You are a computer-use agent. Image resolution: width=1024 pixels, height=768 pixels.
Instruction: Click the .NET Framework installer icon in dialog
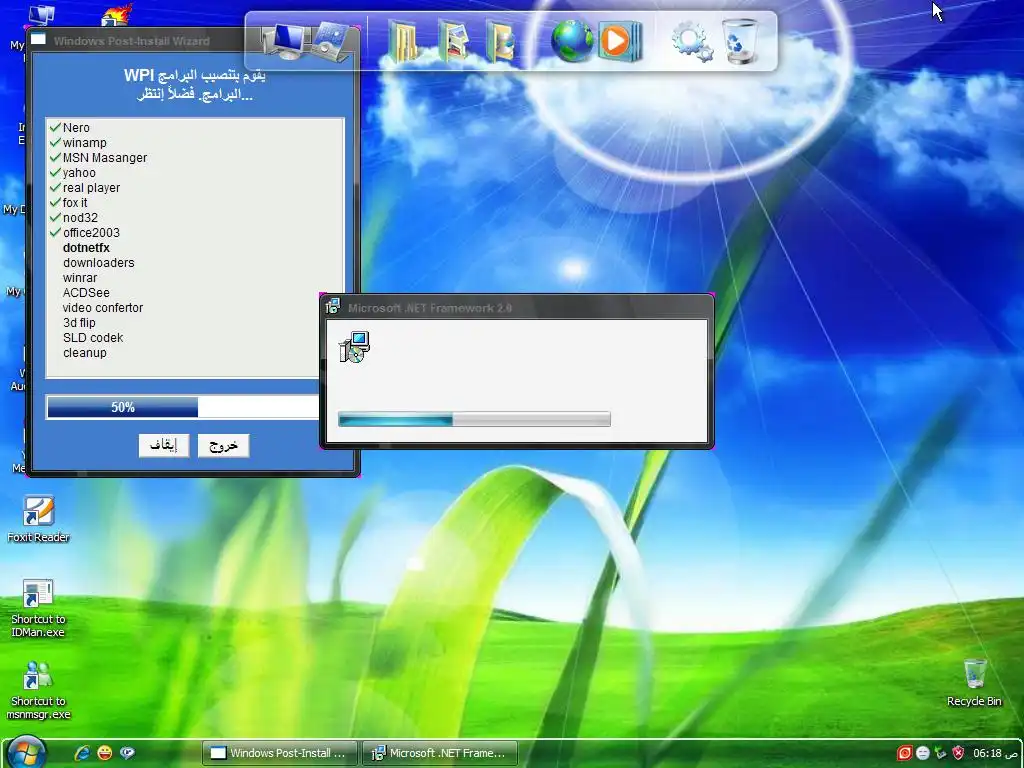355,347
